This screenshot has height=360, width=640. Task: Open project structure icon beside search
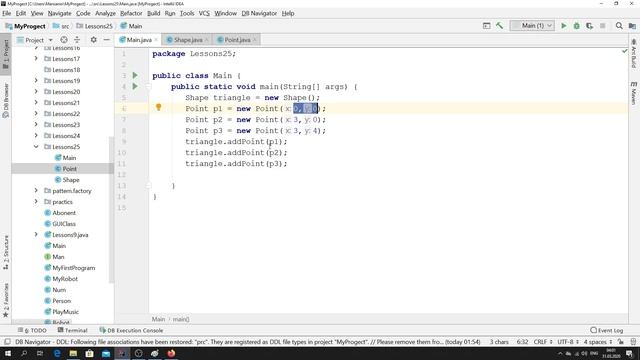632,26
